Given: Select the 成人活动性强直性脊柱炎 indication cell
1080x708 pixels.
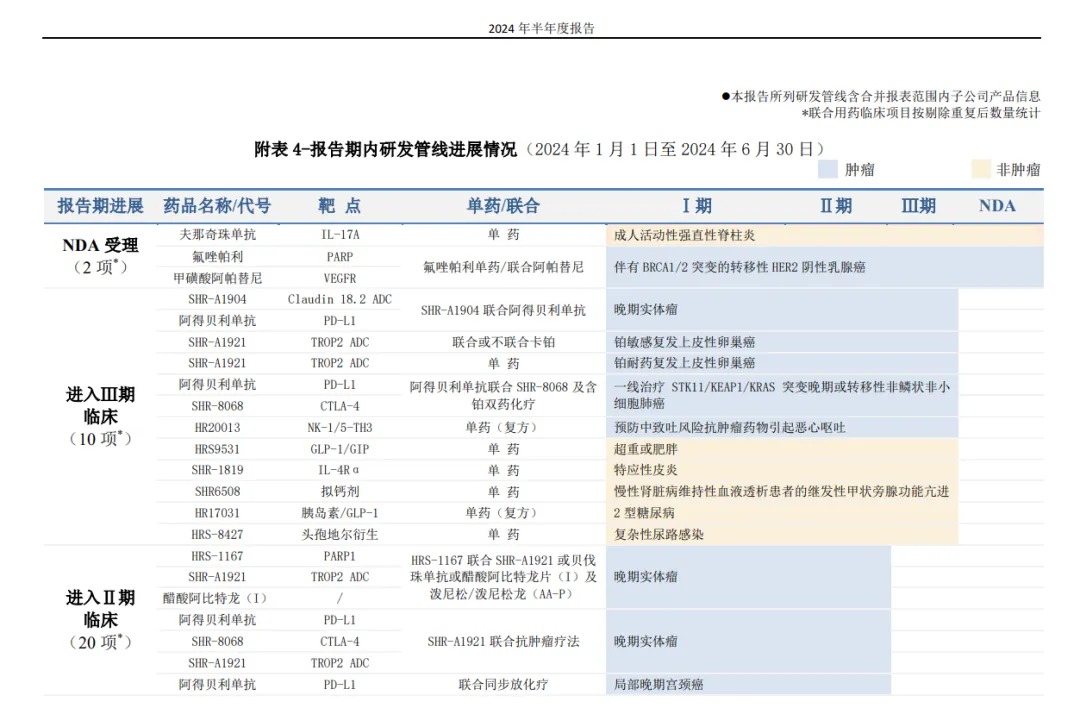Looking at the screenshot, I should 684,235.
